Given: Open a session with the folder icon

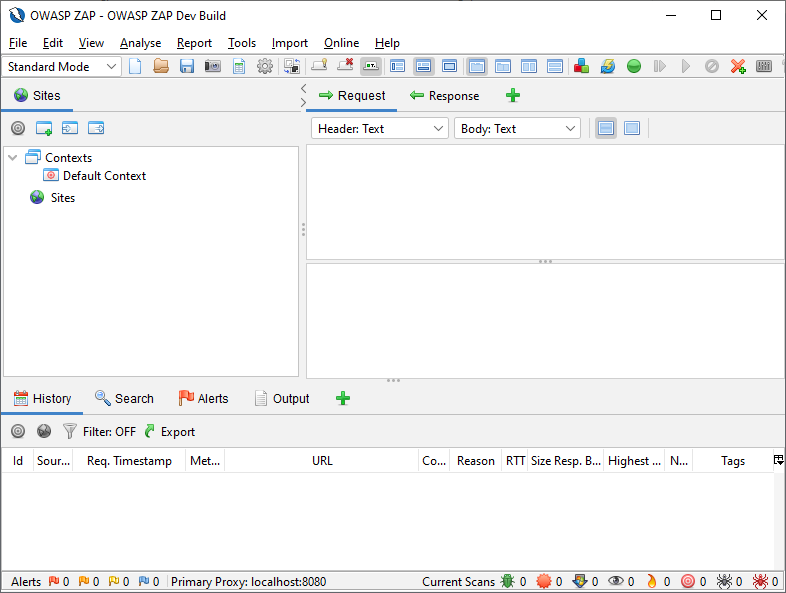Looking at the screenshot, I should [x=161, y=67].
